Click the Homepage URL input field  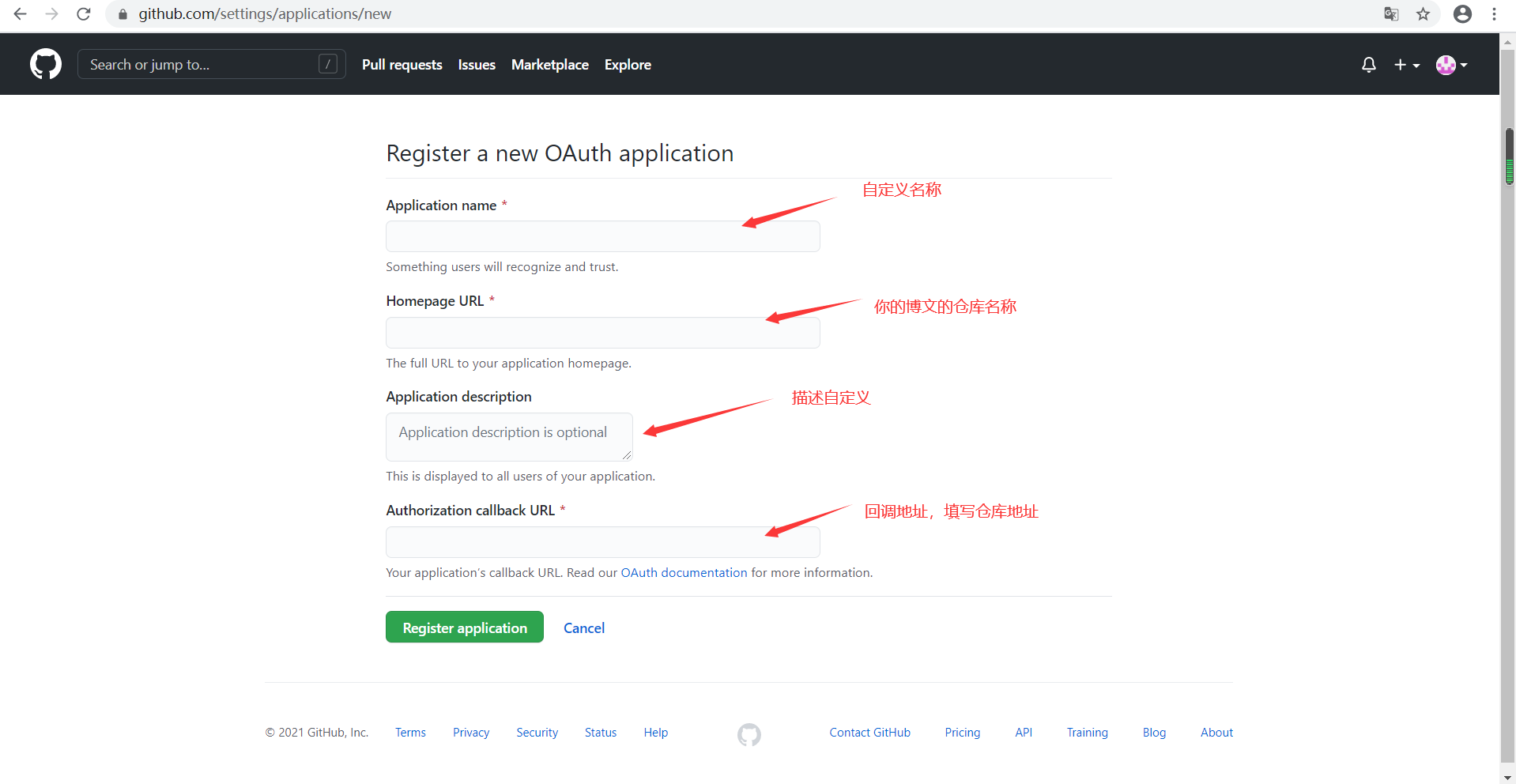[603, 333]
